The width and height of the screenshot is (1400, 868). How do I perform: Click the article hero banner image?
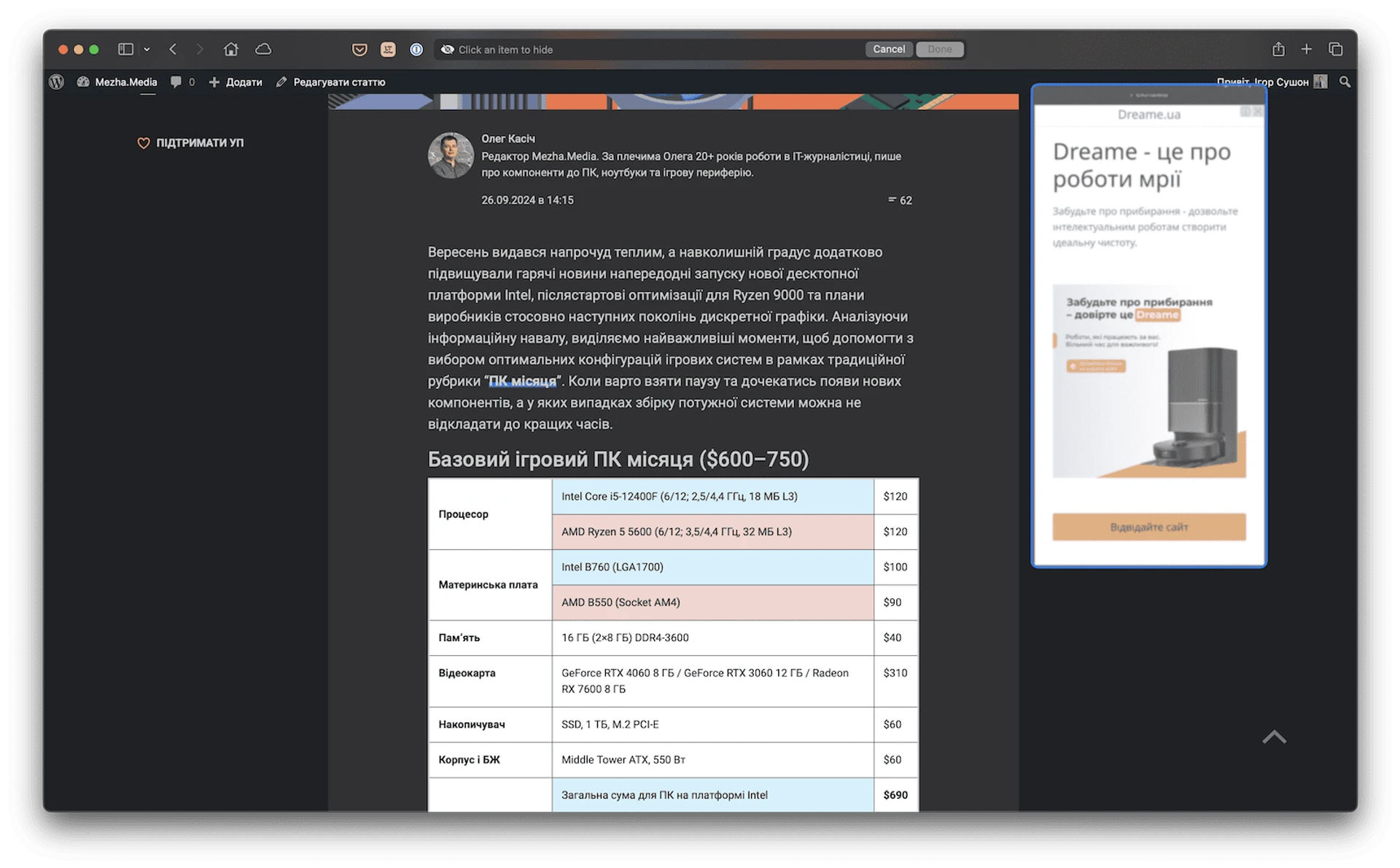[x=673, y=101]
